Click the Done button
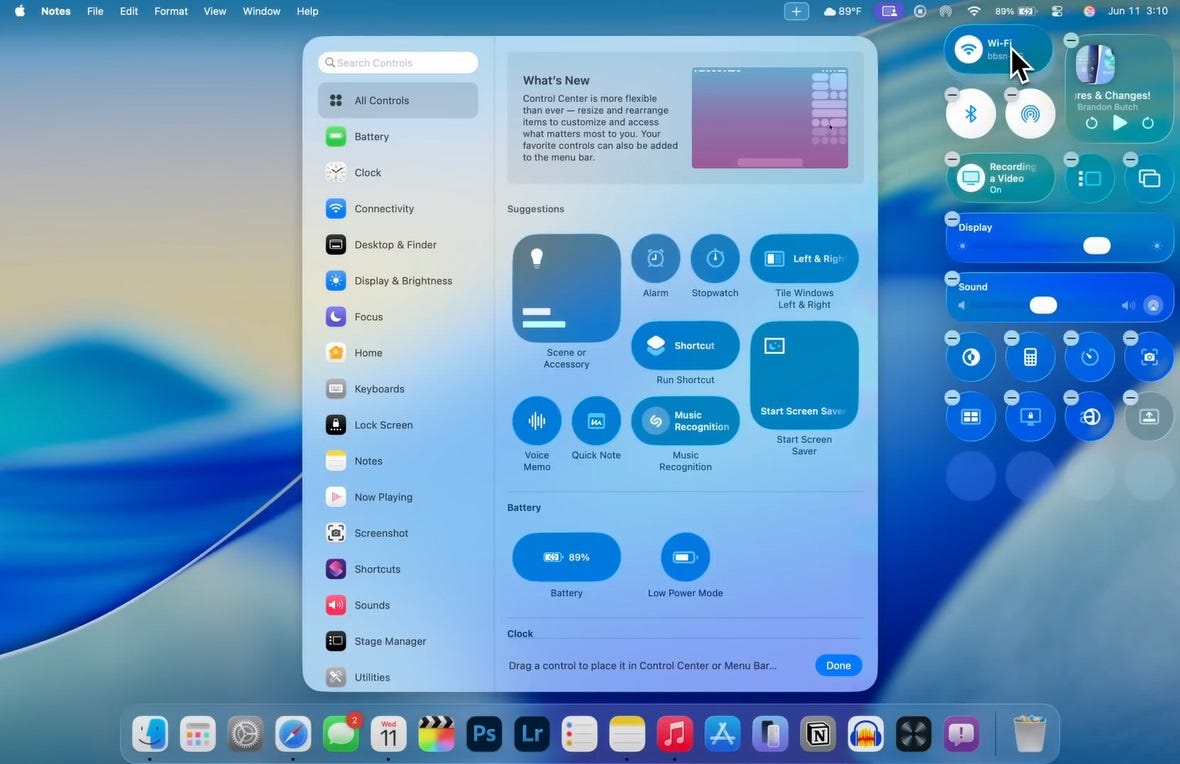1180x764 pixels. [838, 665]
